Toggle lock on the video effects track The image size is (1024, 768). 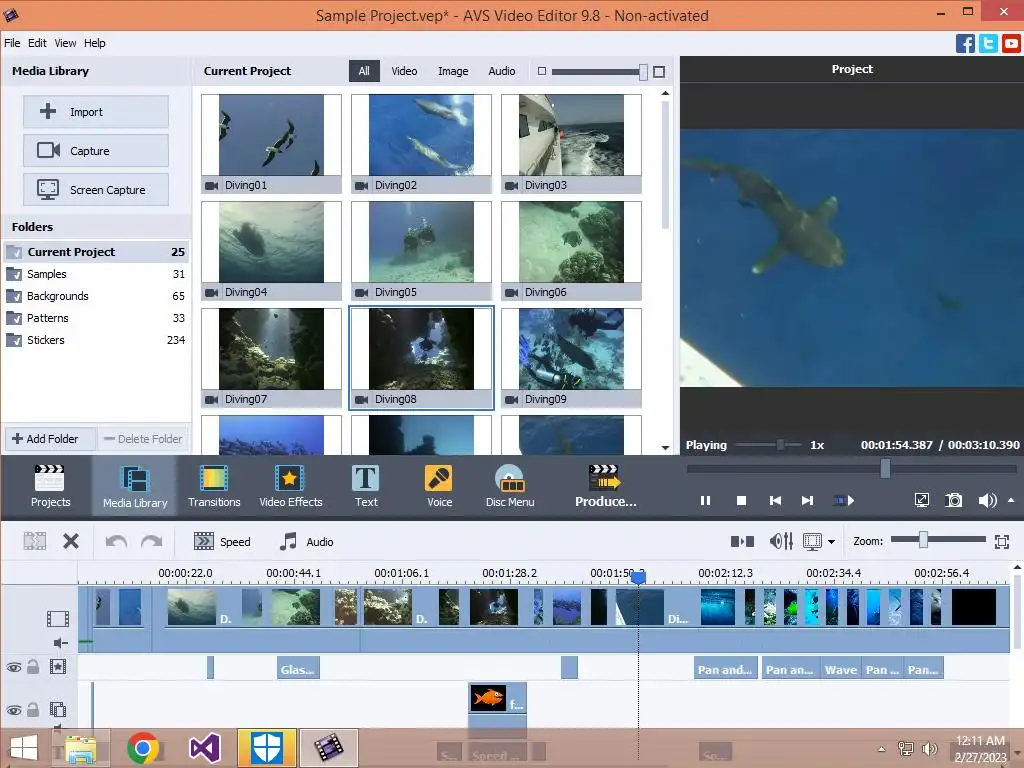[x=33, y=667]
